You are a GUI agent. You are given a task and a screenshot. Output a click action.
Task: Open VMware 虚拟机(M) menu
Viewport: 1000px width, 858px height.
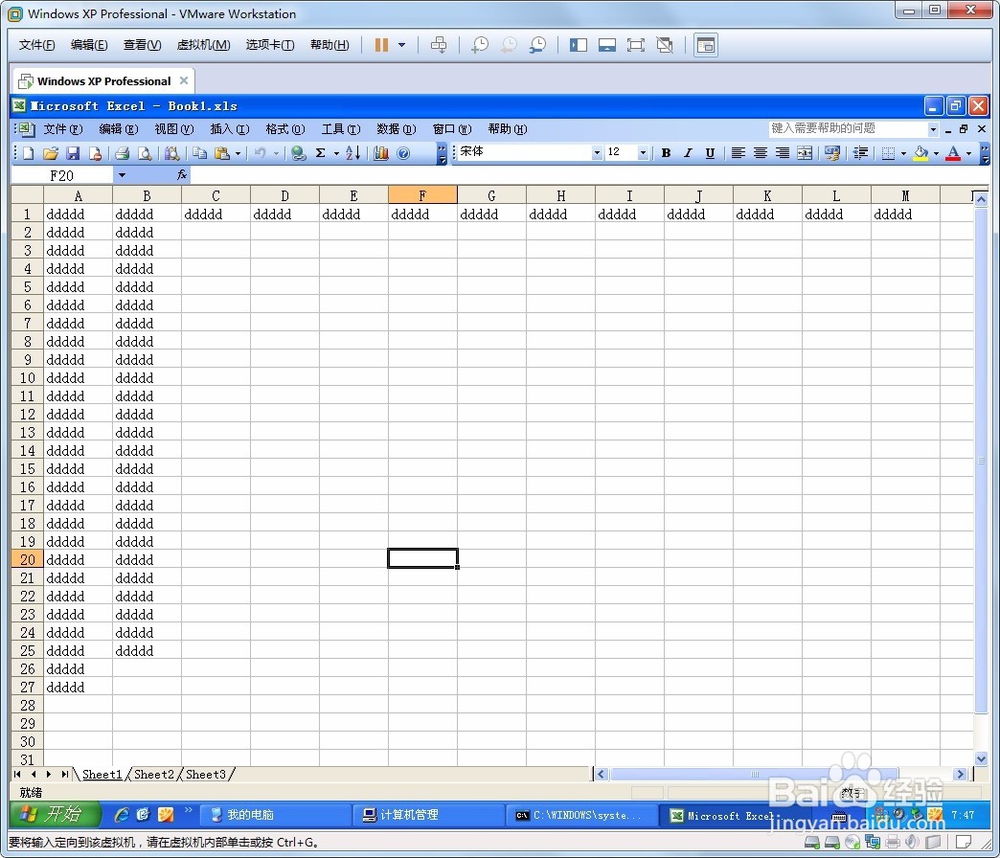[x=203, y=45]
